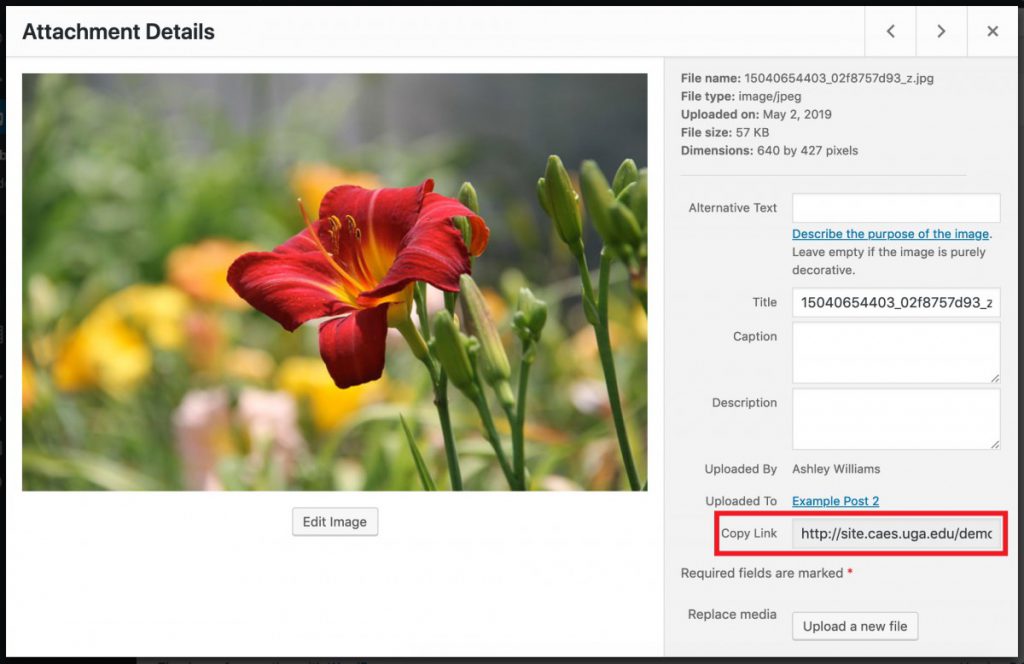
Task: Click the 'Attachment Details' heading
Action: 118,31
